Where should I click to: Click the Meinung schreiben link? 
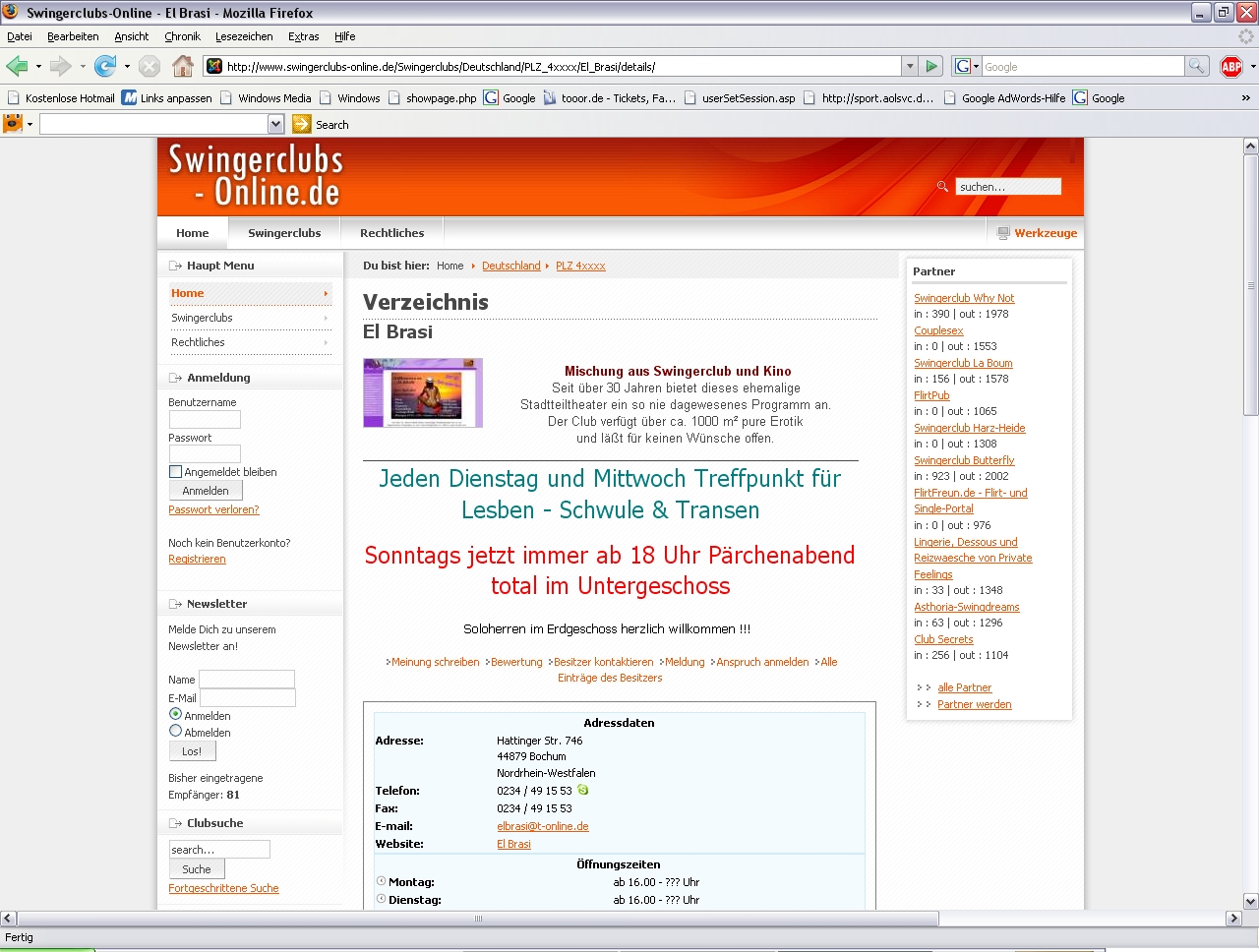point(436,662)
